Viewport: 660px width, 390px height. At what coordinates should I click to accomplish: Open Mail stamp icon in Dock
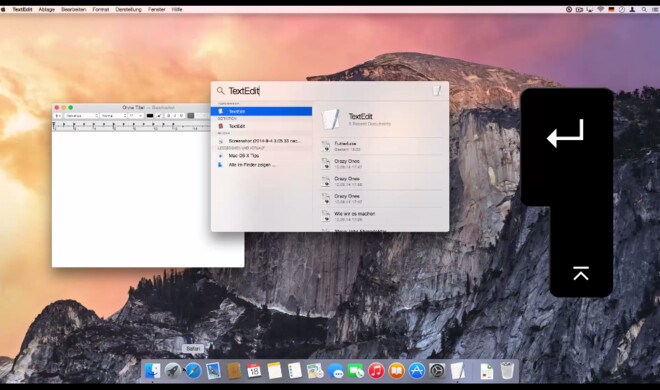pyautogui.click(x=213, y=371)
